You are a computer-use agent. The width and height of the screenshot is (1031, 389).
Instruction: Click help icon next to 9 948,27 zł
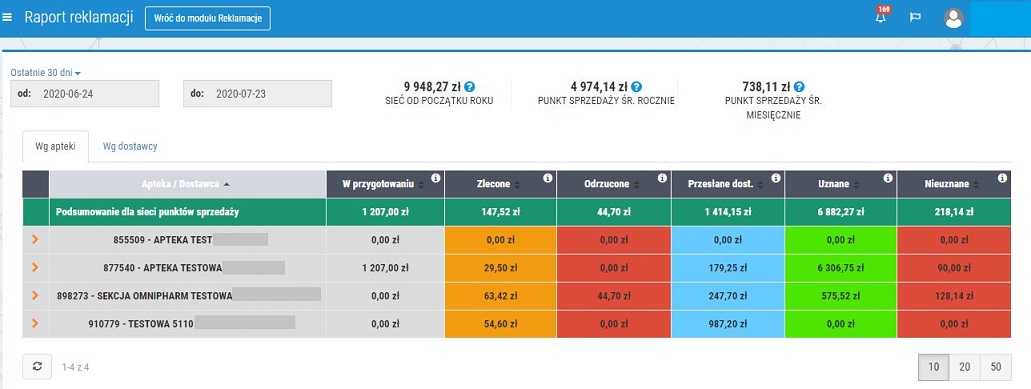click(x=469, y=87)
